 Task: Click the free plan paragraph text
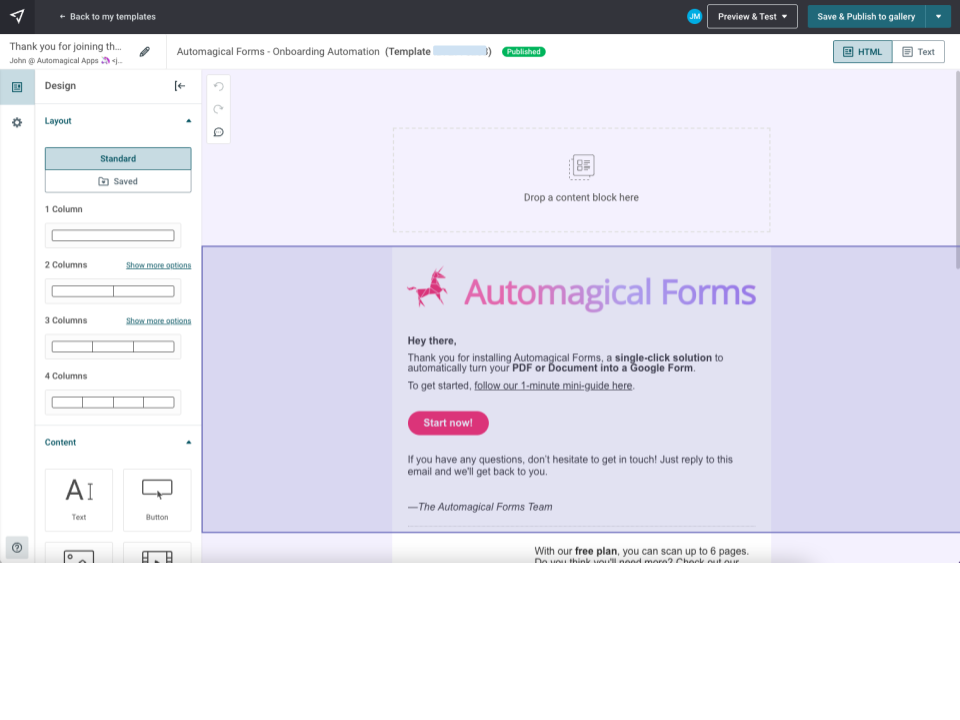click(x=641, y=555)
